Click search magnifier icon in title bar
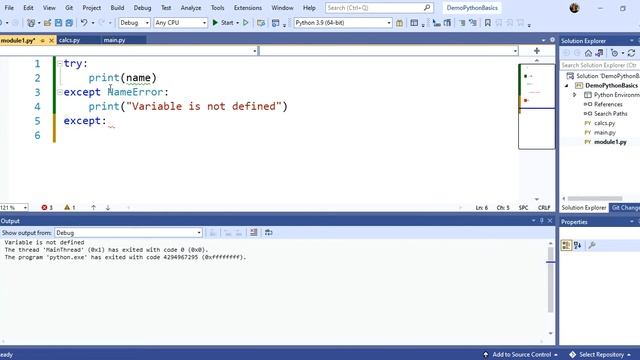 (427, 8)
